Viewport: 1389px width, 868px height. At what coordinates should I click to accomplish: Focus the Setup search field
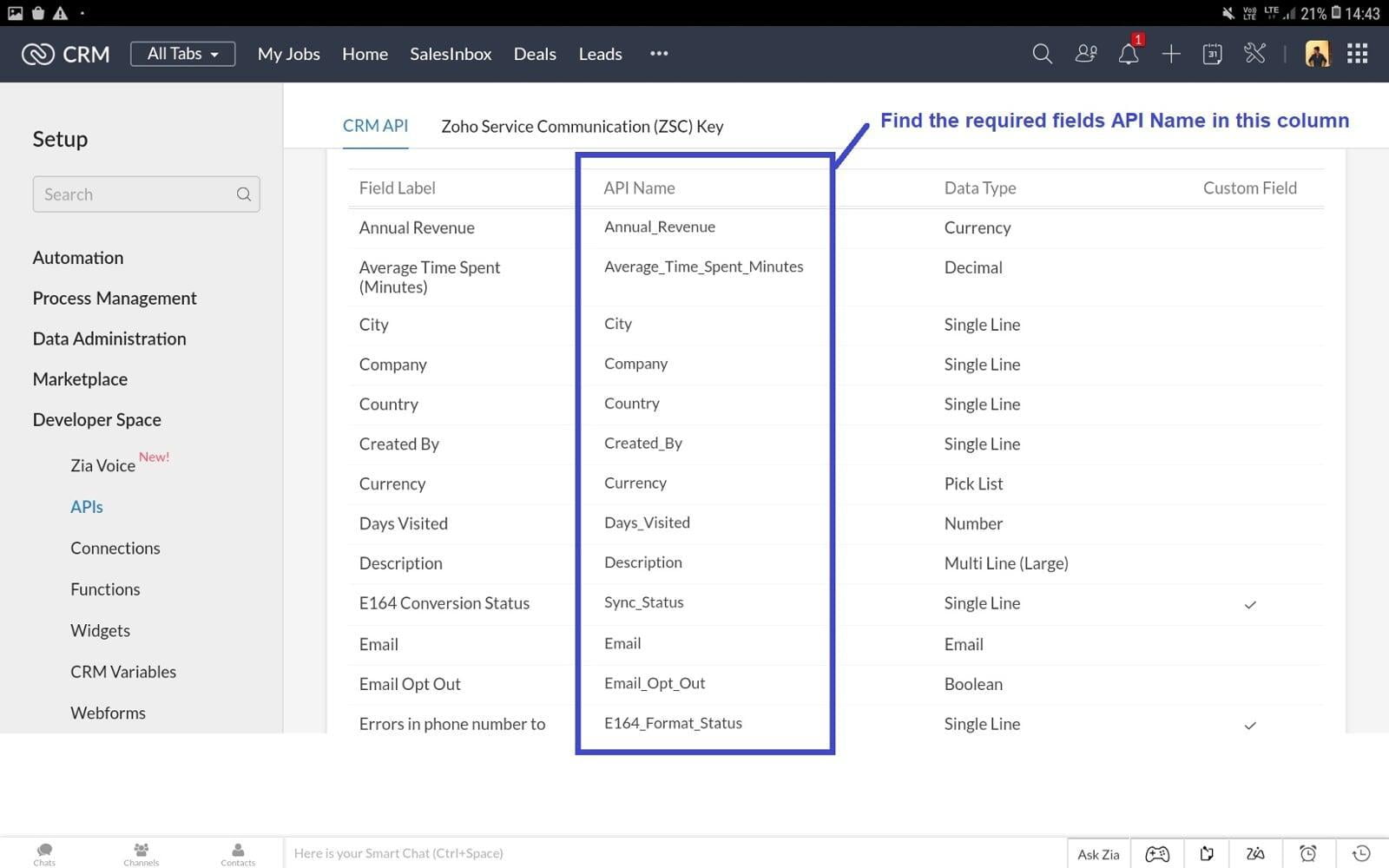pos(146,194)
